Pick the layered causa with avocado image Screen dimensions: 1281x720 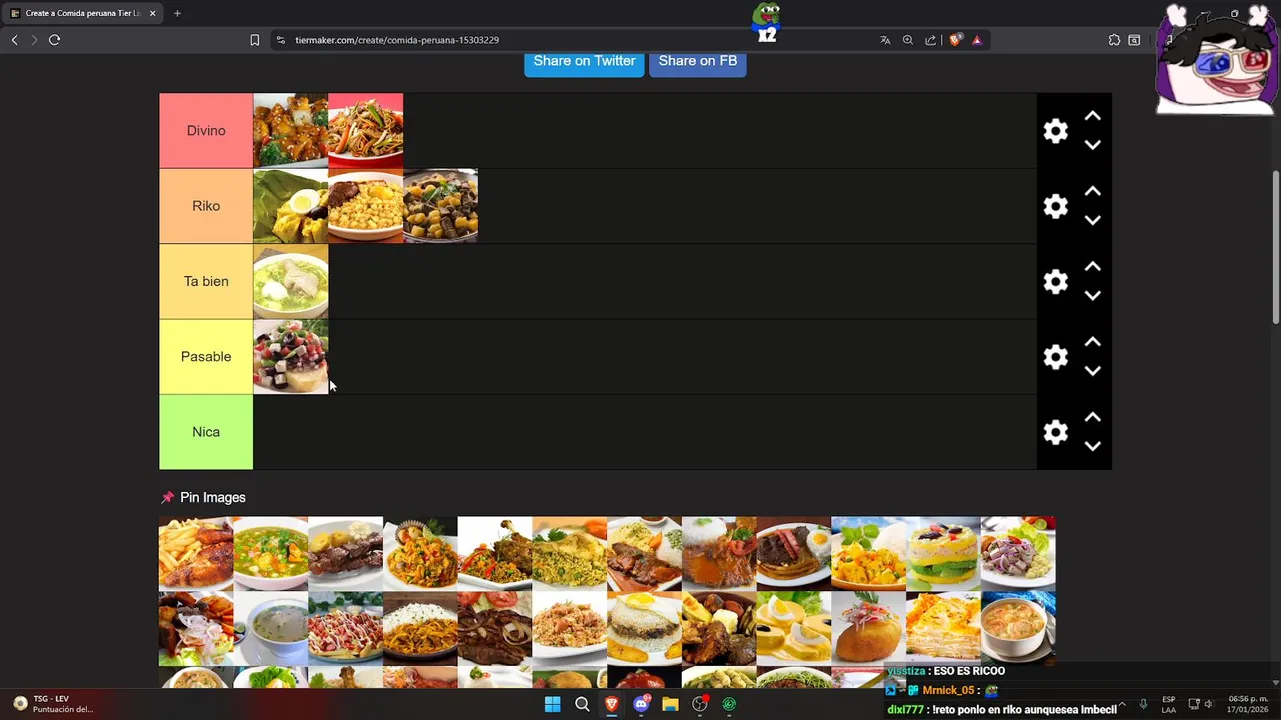tap(943, 553)
